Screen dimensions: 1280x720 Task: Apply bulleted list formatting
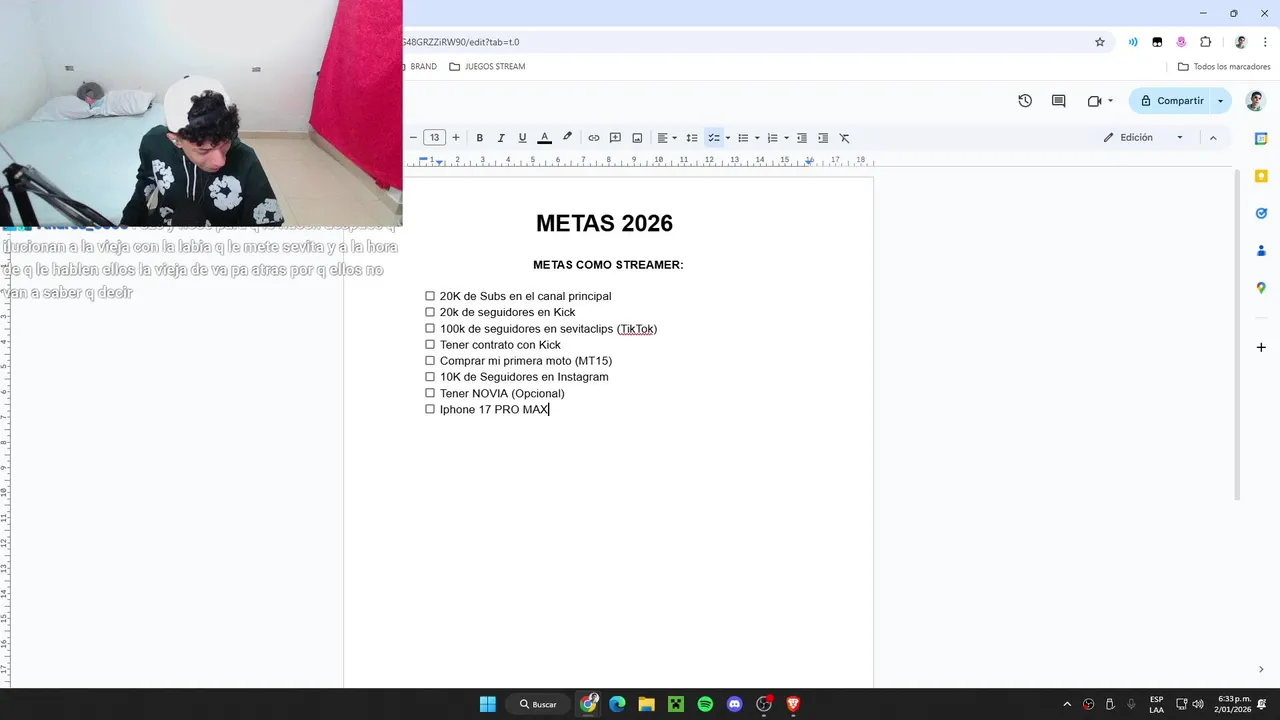(x=743, y=138)
